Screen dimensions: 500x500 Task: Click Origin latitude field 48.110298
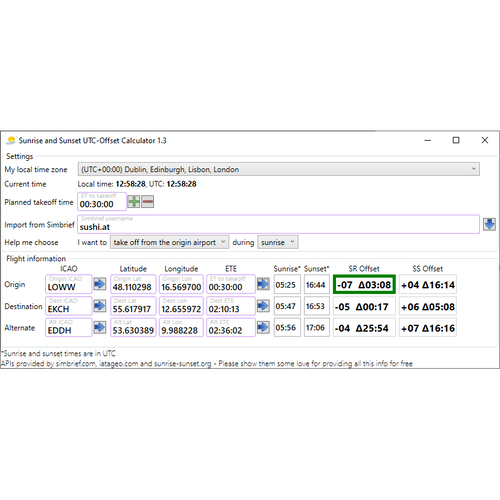point(133,284)
